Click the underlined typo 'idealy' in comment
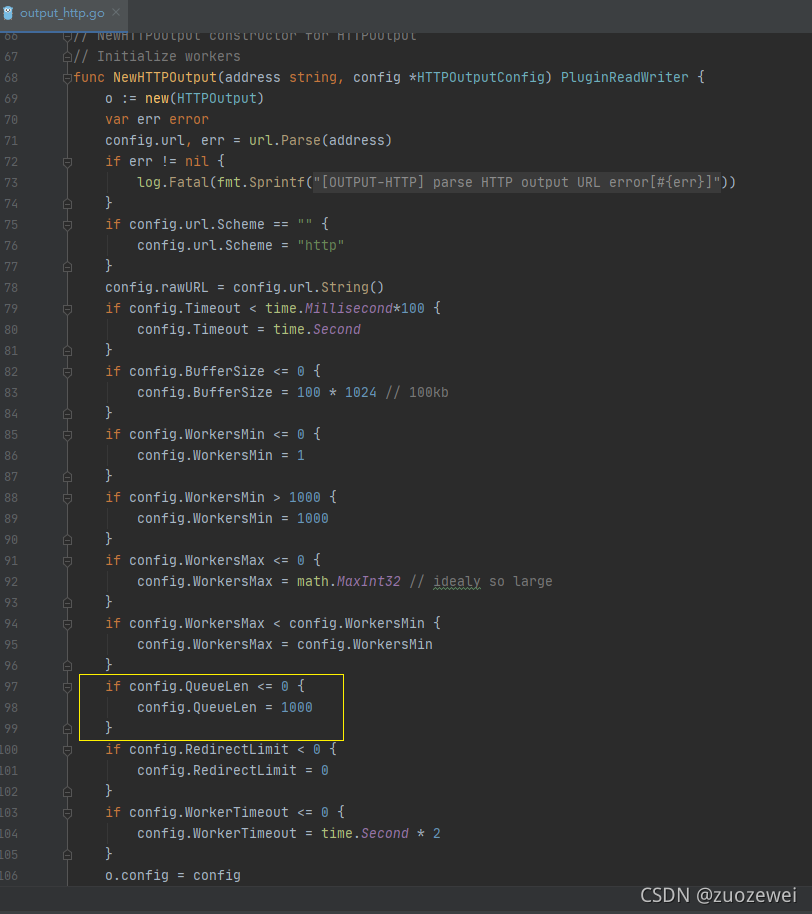 click(457, 581)
